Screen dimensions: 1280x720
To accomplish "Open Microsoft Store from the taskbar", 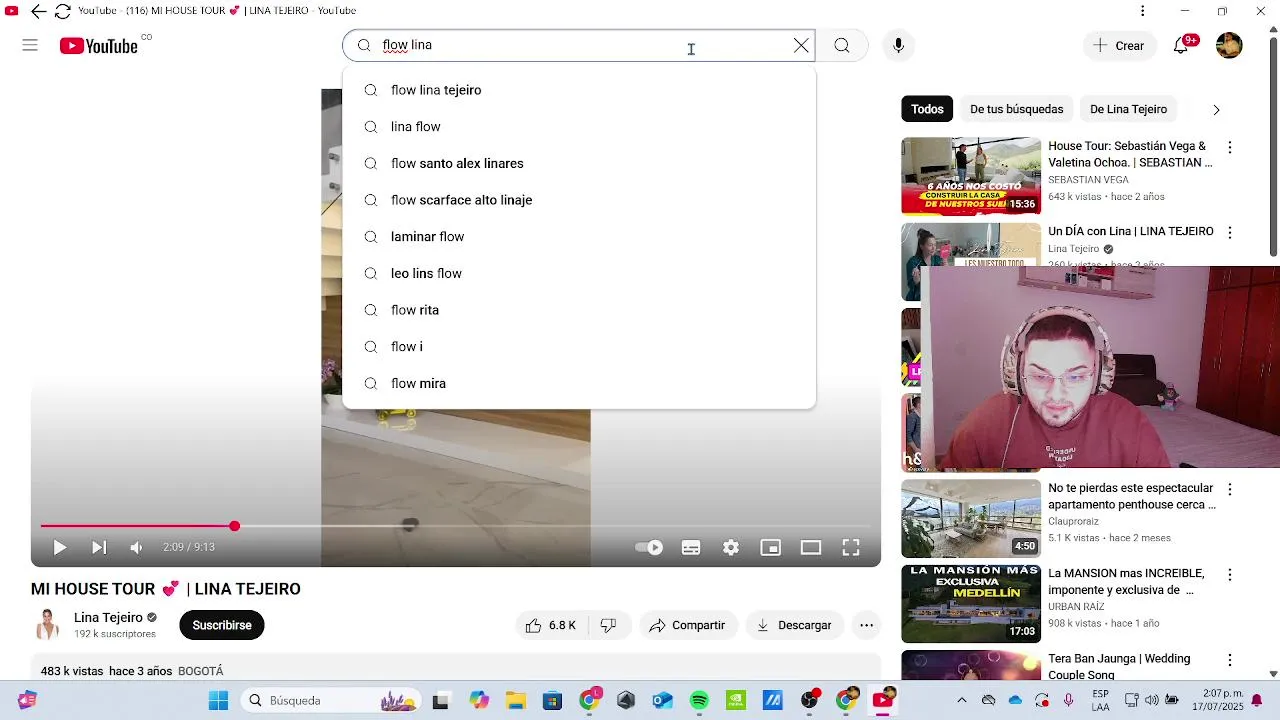I will pos(552,700).
